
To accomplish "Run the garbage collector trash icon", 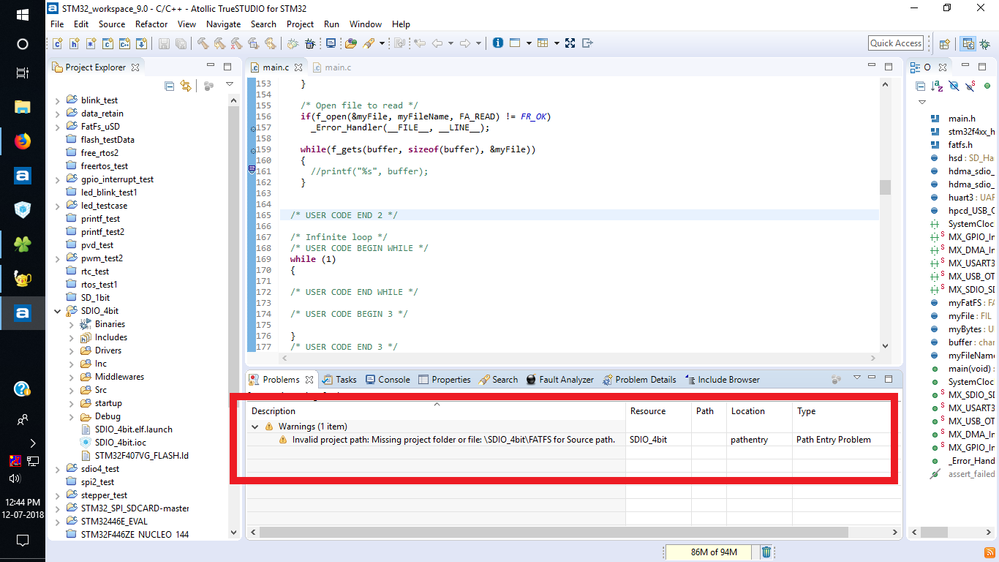I will pyautogui.click(x=766, y=552).
